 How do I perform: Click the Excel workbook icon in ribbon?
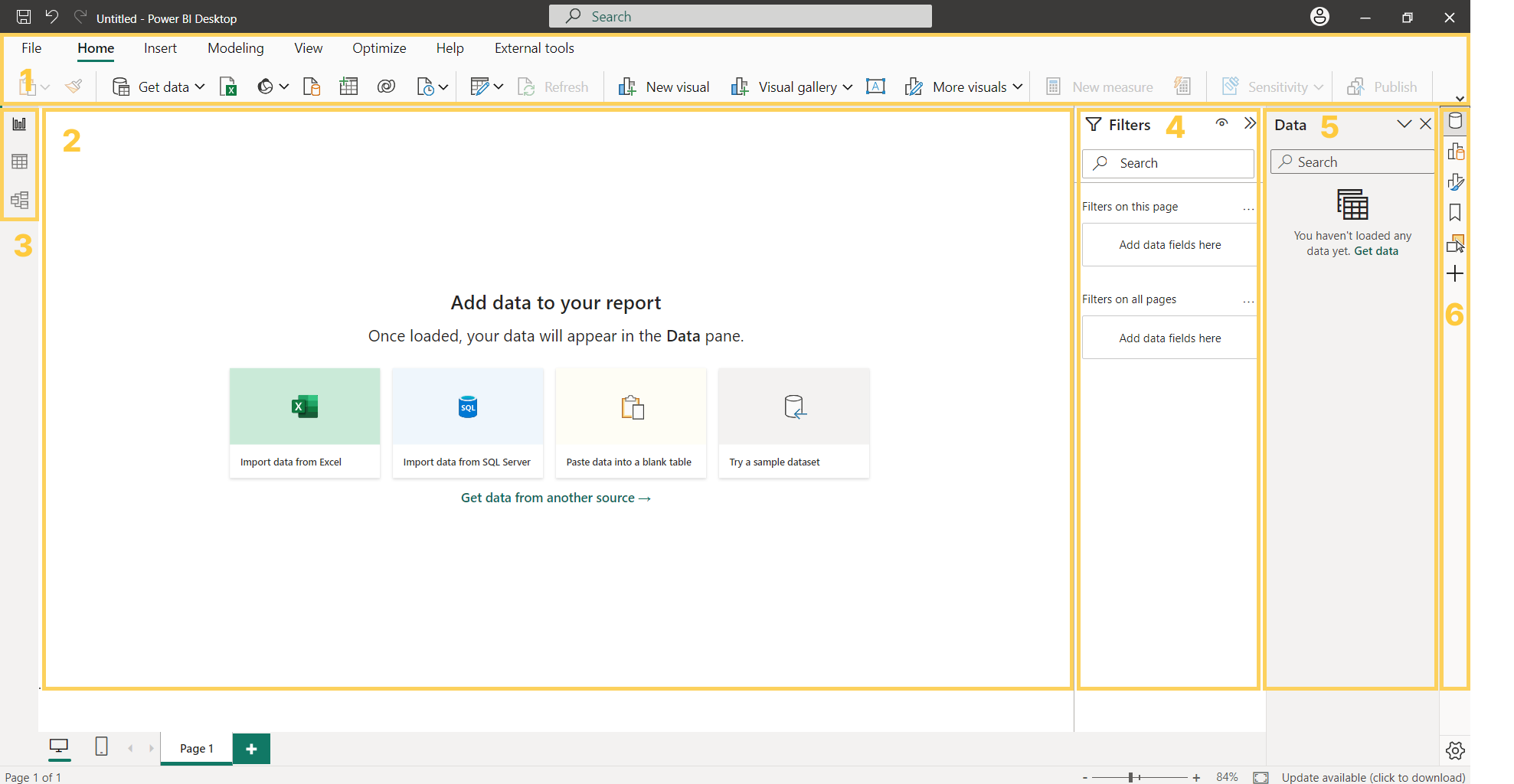228,87
